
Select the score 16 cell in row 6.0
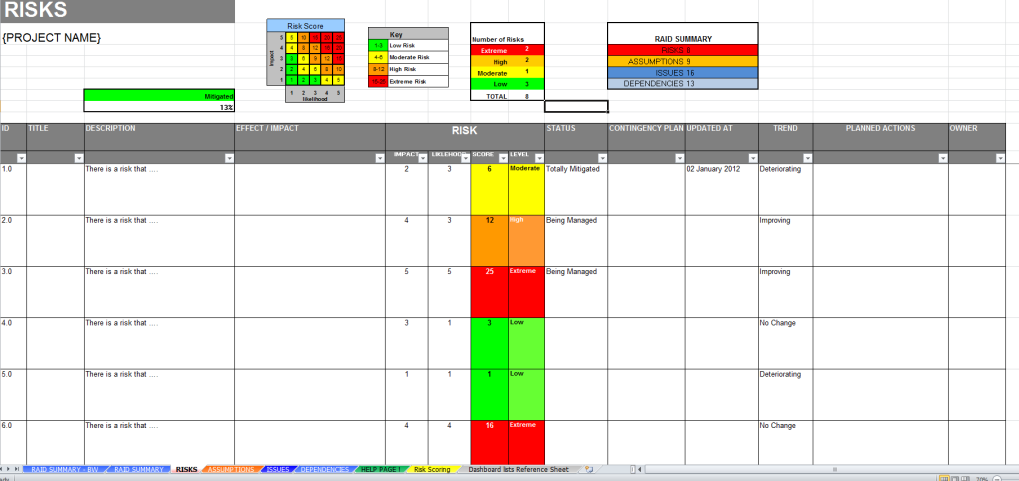[x=489, y=442]
